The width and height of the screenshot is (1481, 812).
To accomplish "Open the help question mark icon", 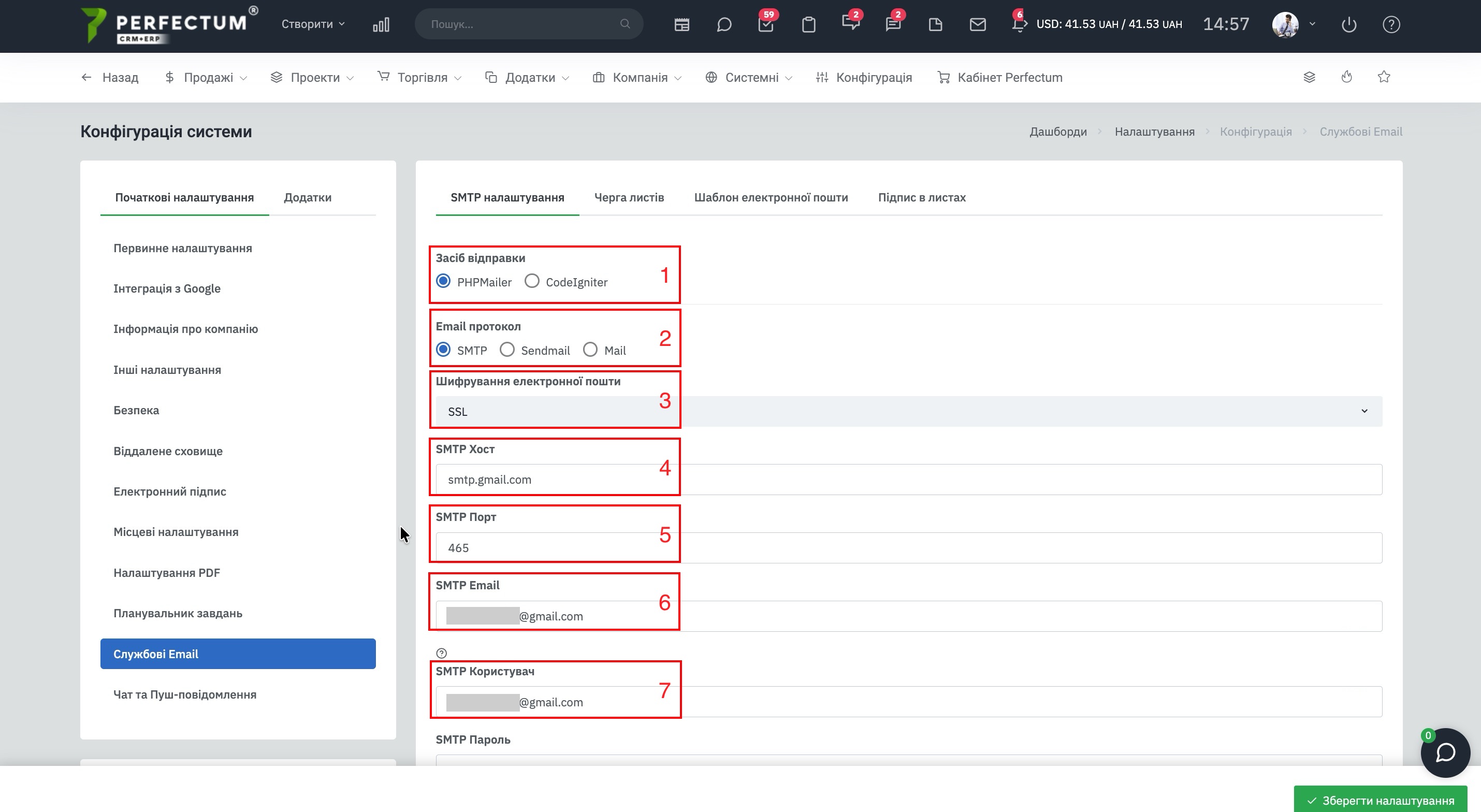I will (x=1391, y=24).
